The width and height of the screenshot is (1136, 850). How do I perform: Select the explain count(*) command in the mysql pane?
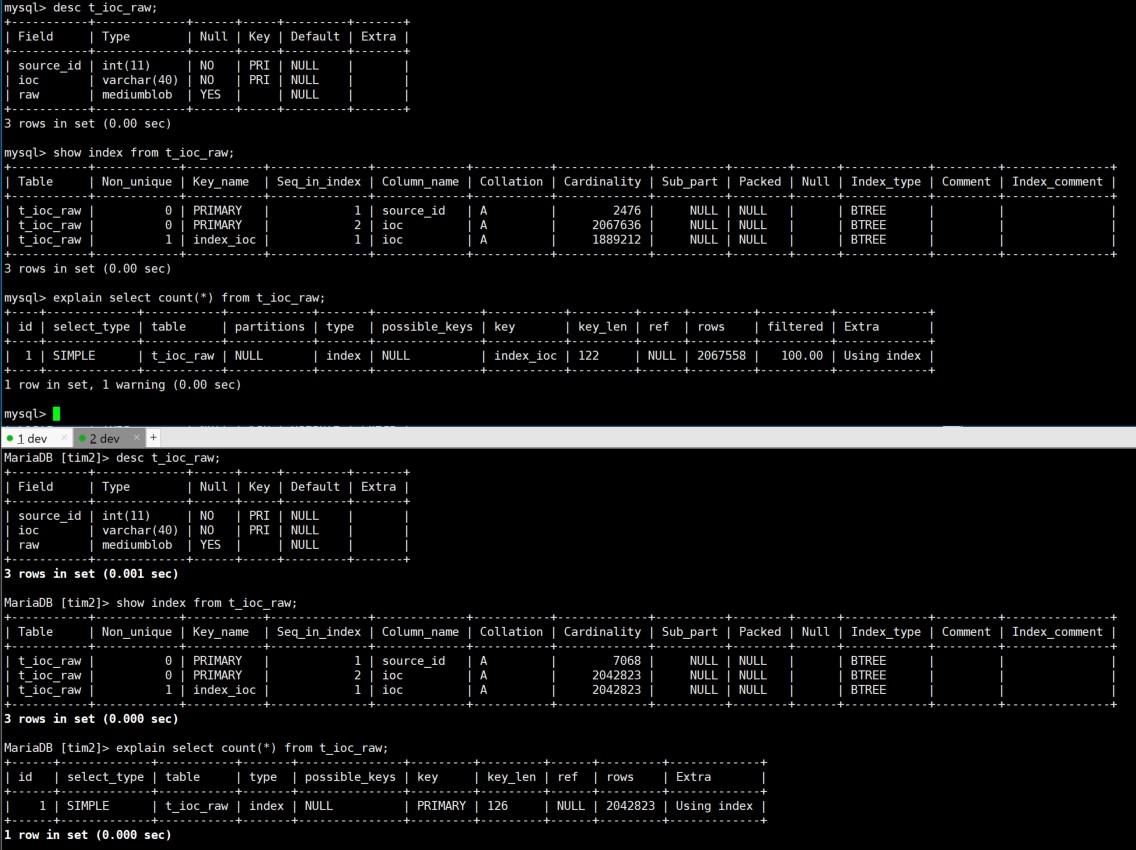point(189,298)
